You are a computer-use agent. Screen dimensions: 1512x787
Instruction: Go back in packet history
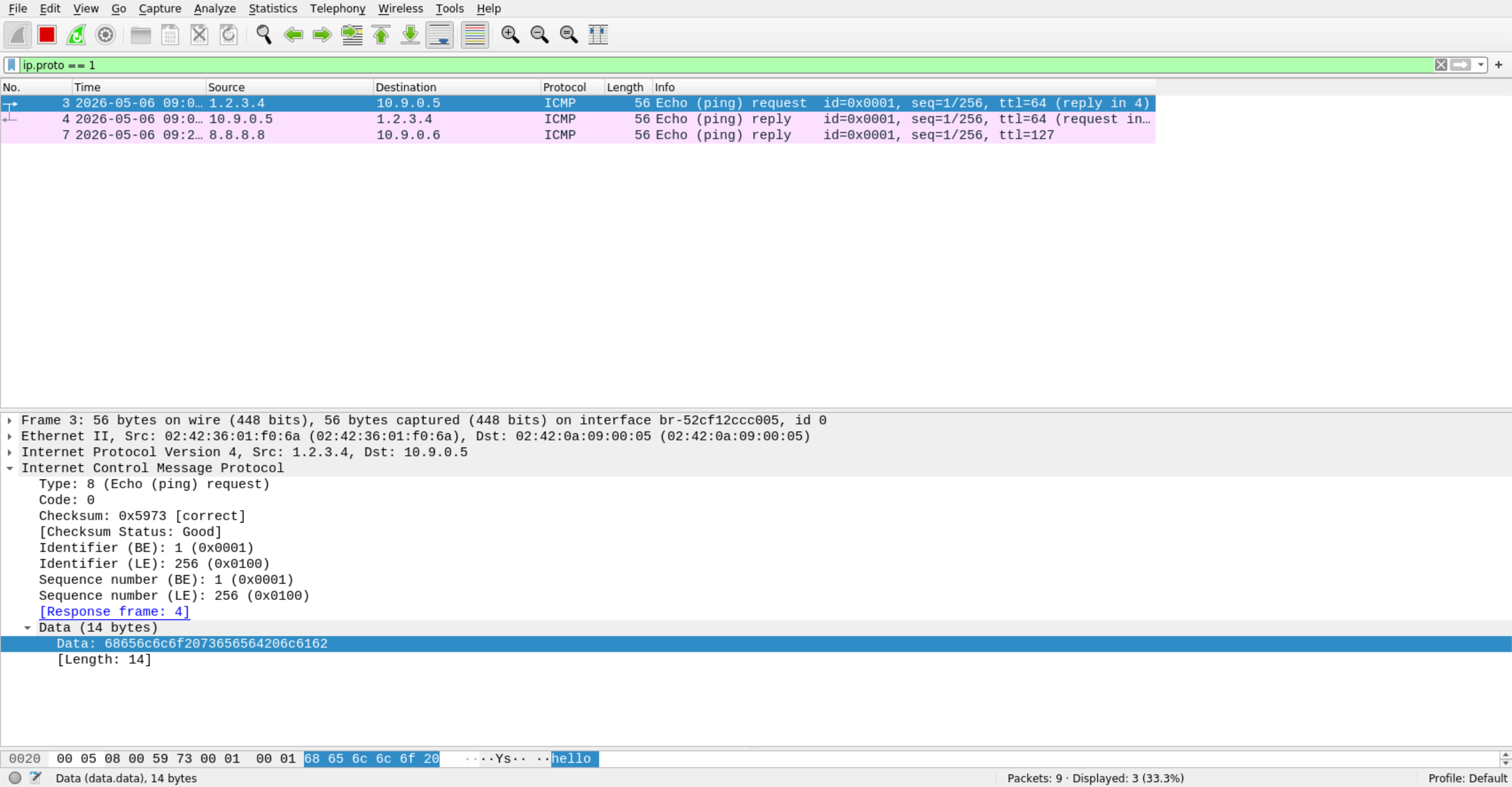(x=293, y=35)
